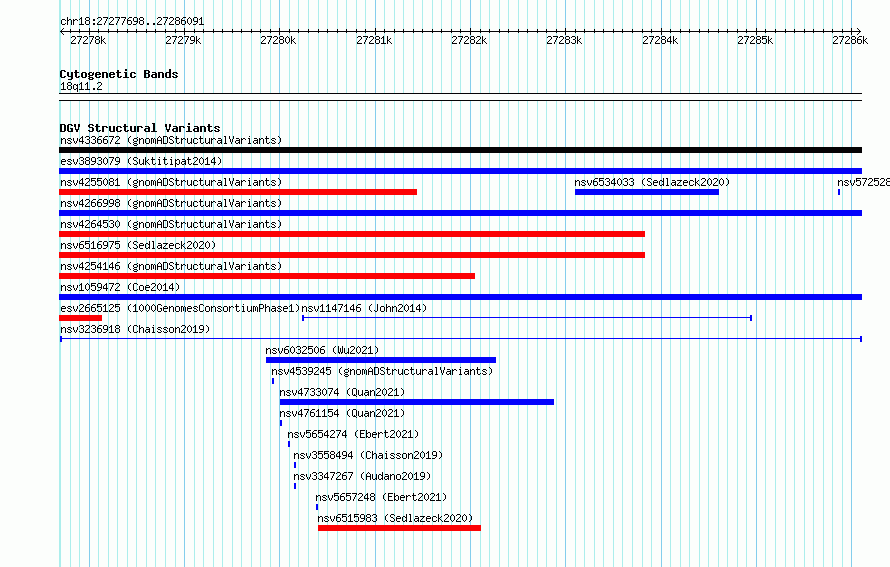Click the 27283k ruler position

tap(564, 40)
